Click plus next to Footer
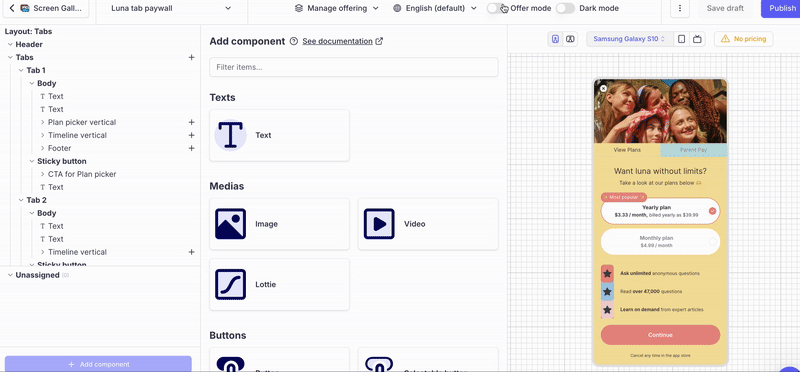The height and width of the screenshot is (372, 800). coord(191,148)
